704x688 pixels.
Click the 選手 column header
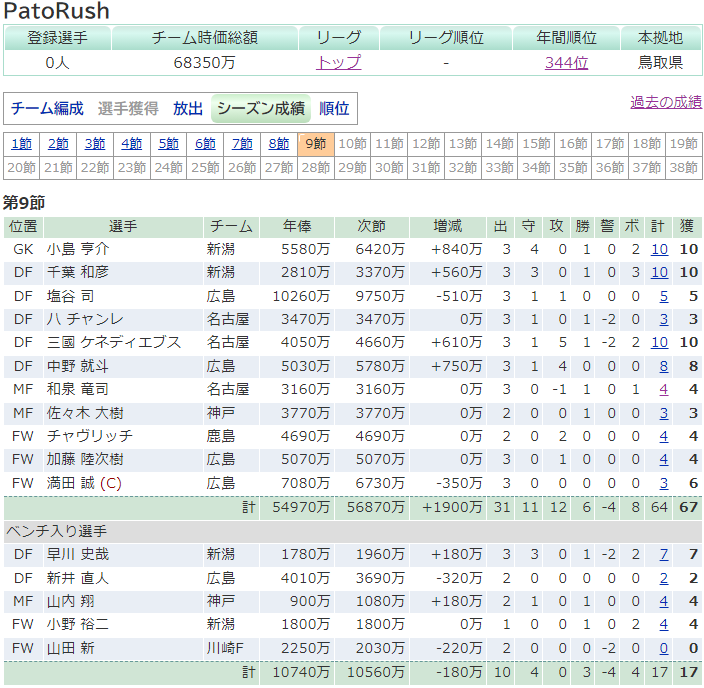(123, 226)
